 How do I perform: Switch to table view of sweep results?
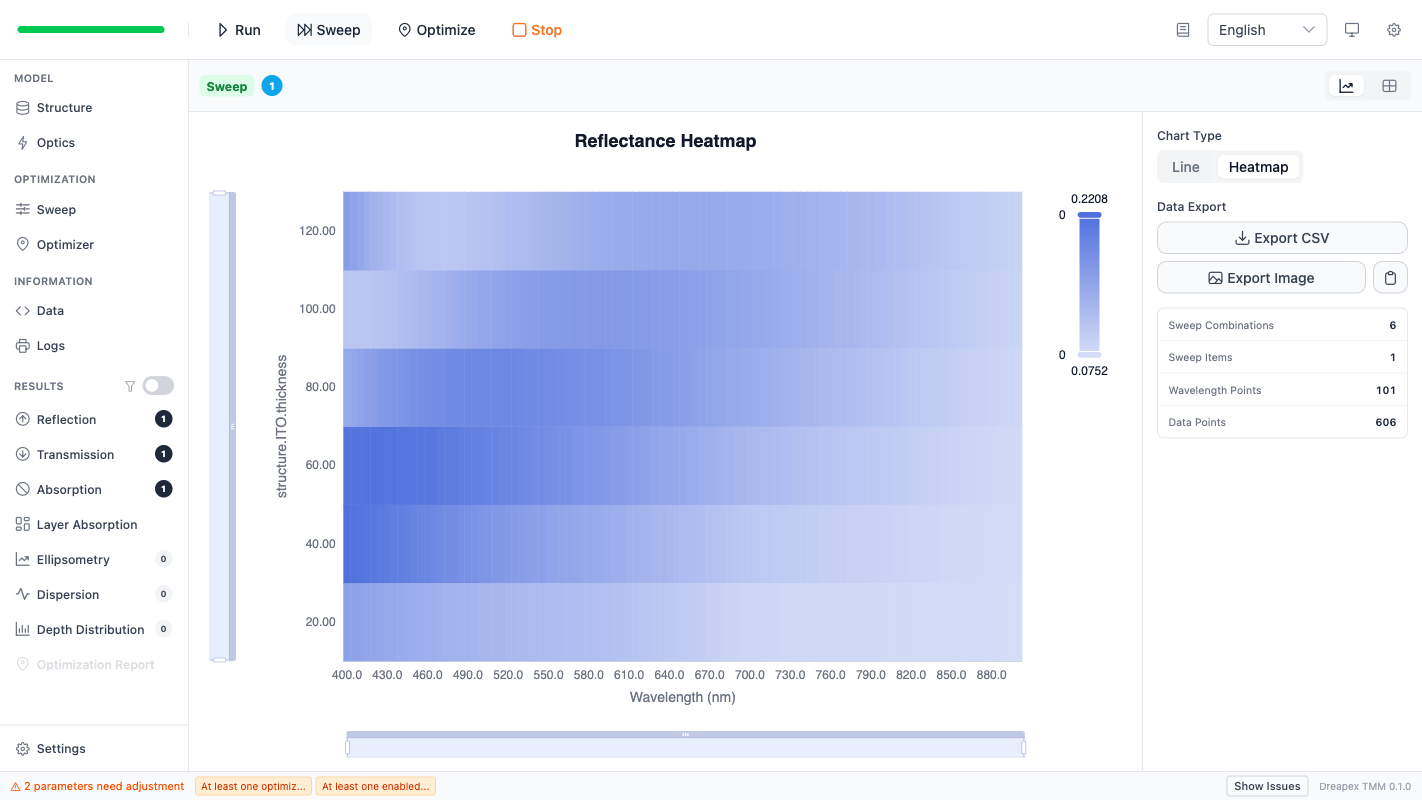[1389, 86]
